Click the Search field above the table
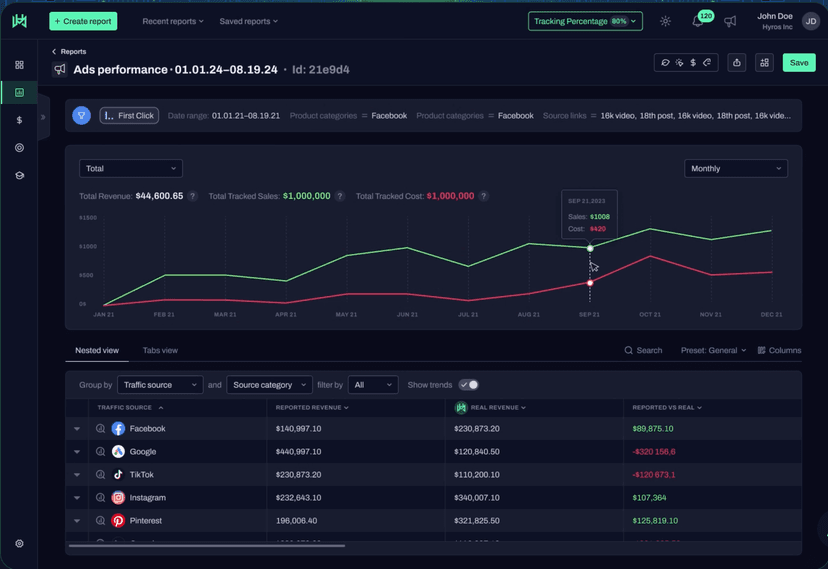The width and height of the screenshot is (828, 569). click(x=643, y=351)
